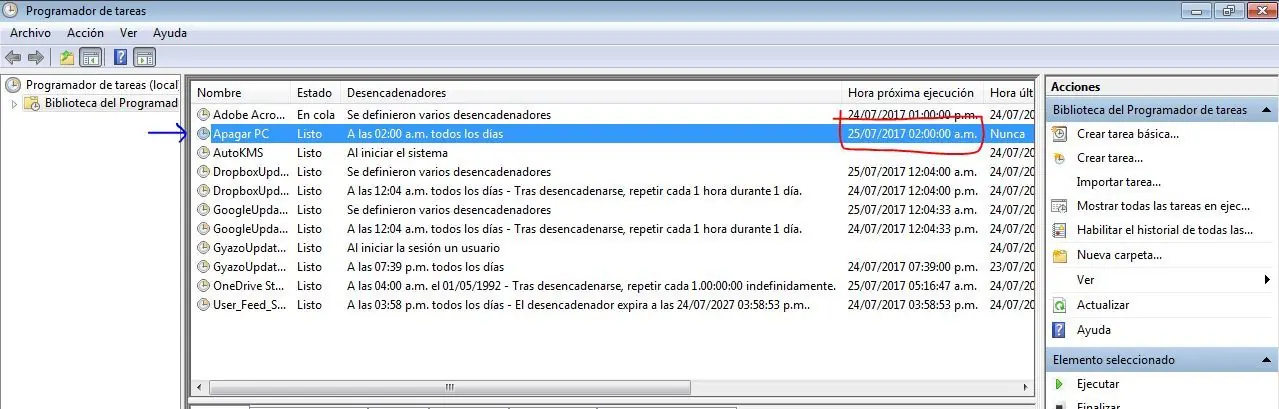The width and height of the screenshot is (1279, 409).
Task: Click the clock icon beside OneDrive St...
Action: click(x=204, y=286)
